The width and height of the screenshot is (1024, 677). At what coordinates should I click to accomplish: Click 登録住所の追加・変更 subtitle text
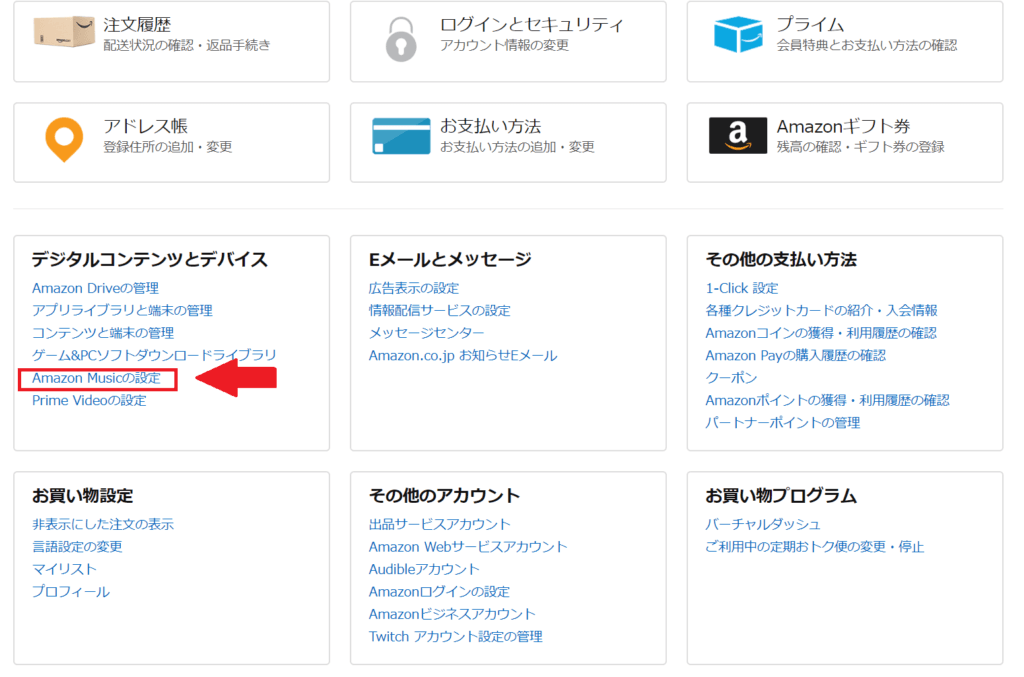(x=168, y=147)
